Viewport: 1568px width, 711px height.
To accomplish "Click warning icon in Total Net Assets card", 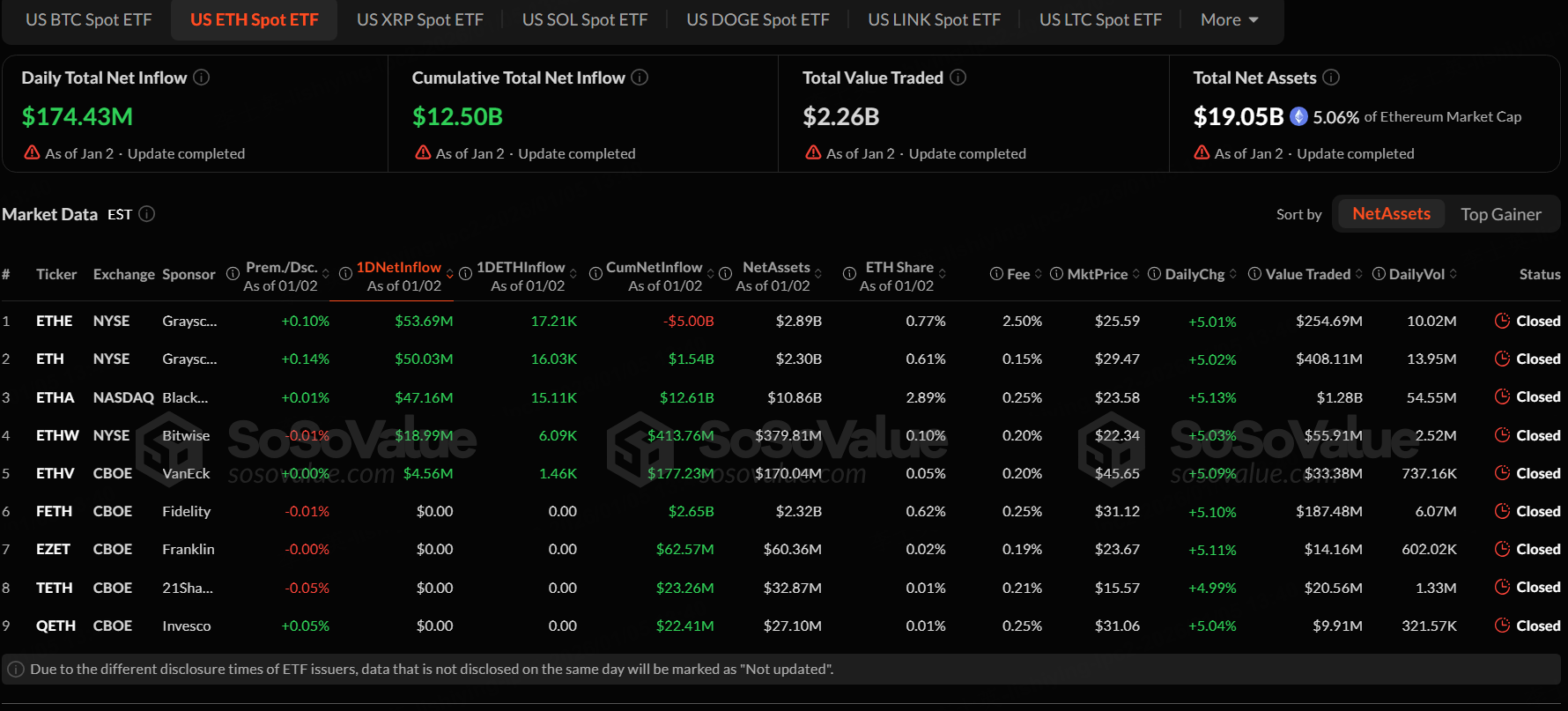I will 1202,152.
